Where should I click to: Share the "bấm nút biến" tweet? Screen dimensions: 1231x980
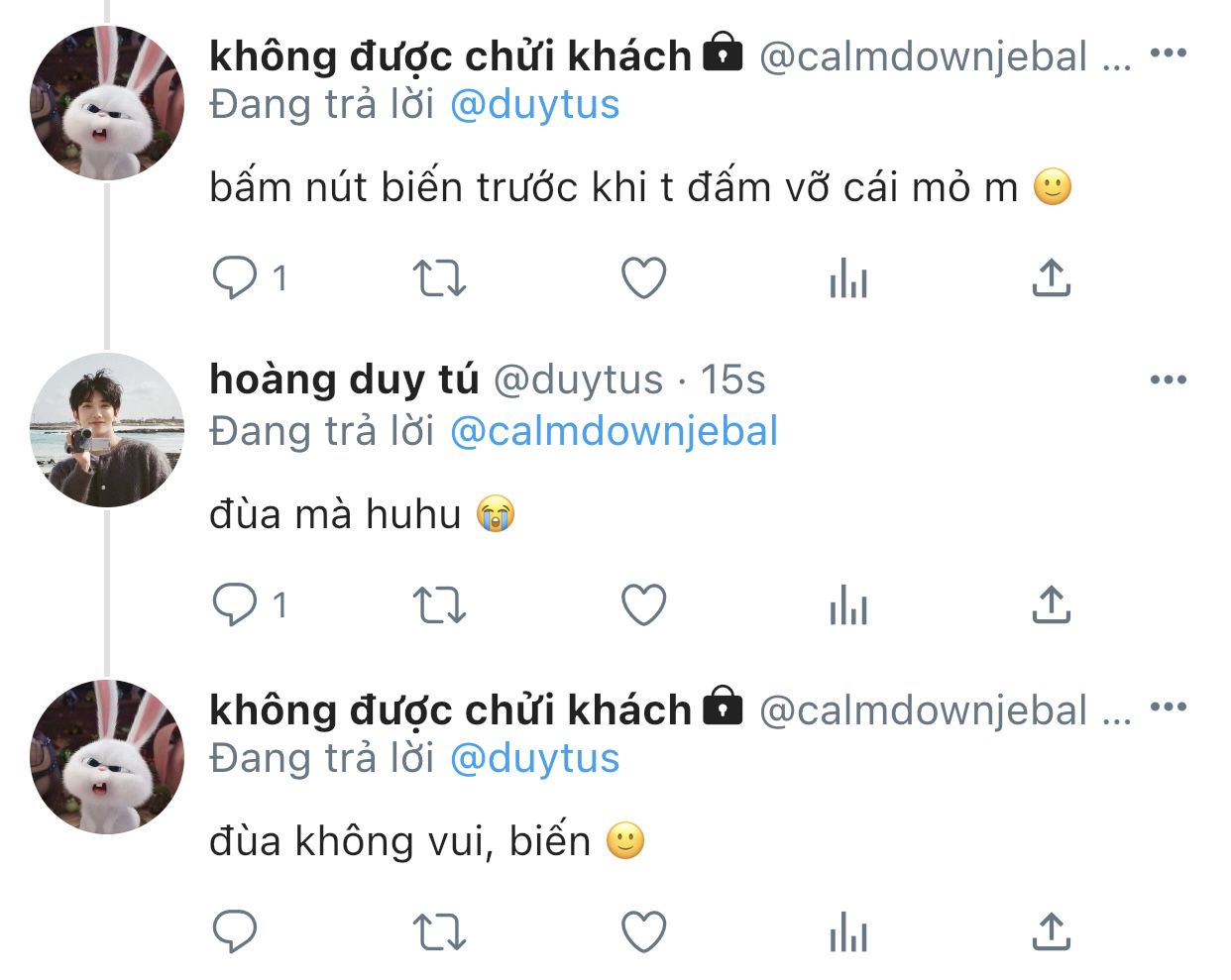tap(1052, 278)
